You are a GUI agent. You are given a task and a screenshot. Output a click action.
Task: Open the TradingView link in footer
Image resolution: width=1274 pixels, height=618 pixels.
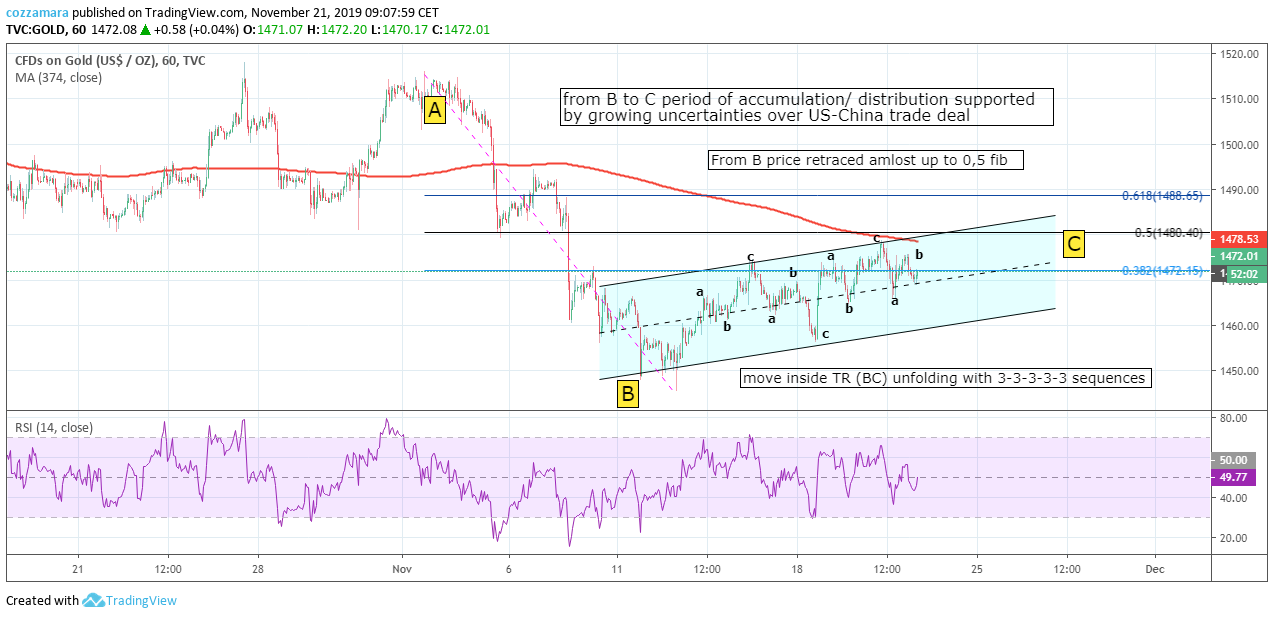(x=142, y=601)
